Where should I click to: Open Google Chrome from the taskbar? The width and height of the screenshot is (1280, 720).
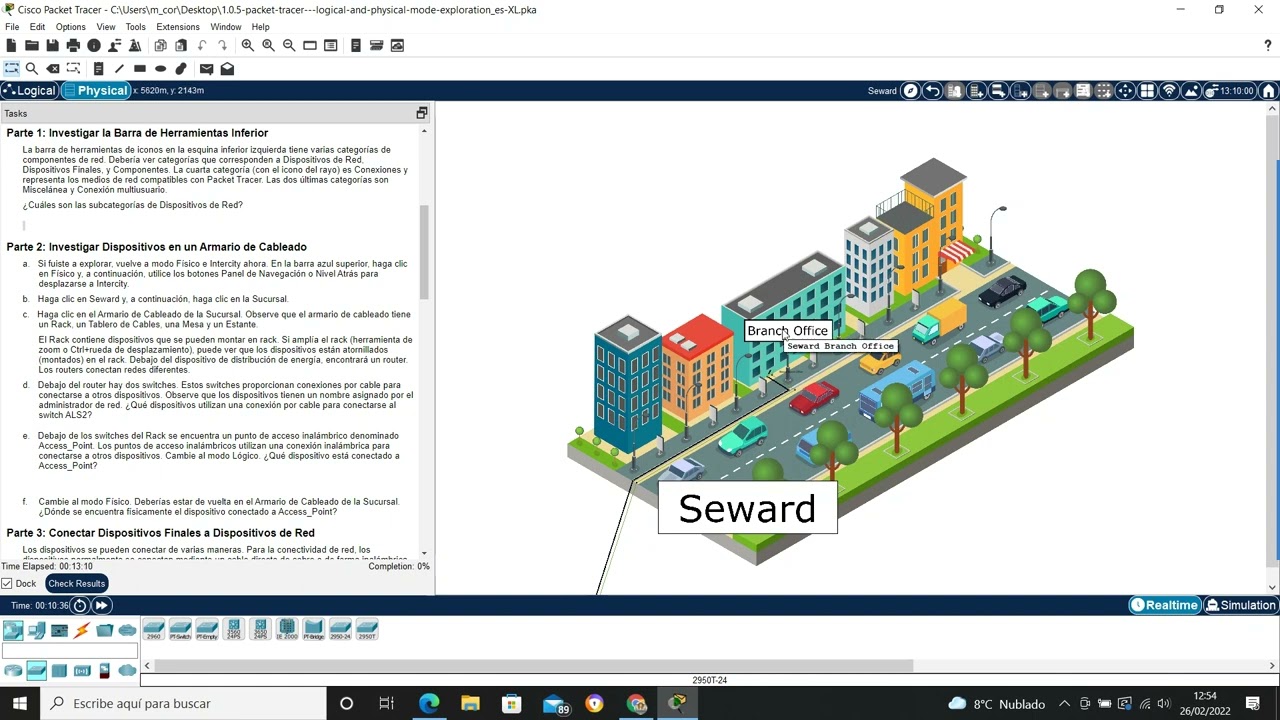click(637, 704)
